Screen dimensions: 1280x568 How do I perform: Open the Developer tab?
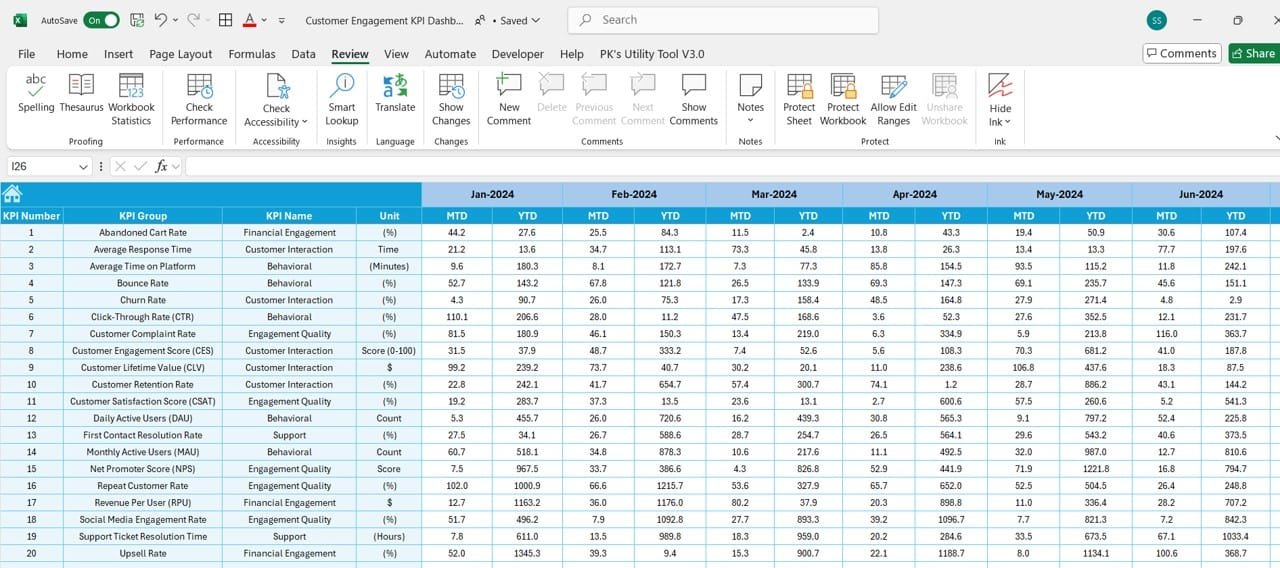(518, 54)
